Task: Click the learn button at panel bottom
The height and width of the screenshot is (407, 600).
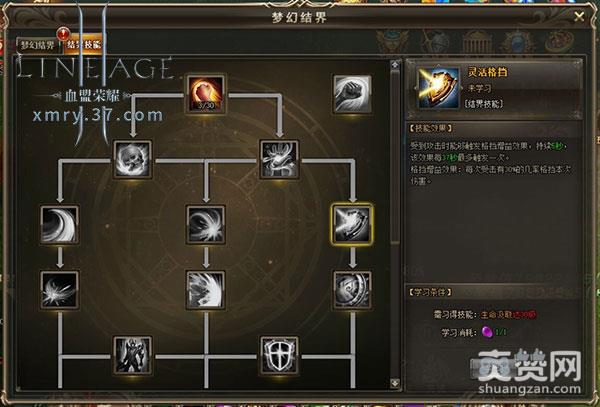Action: [x=494, y=368]
